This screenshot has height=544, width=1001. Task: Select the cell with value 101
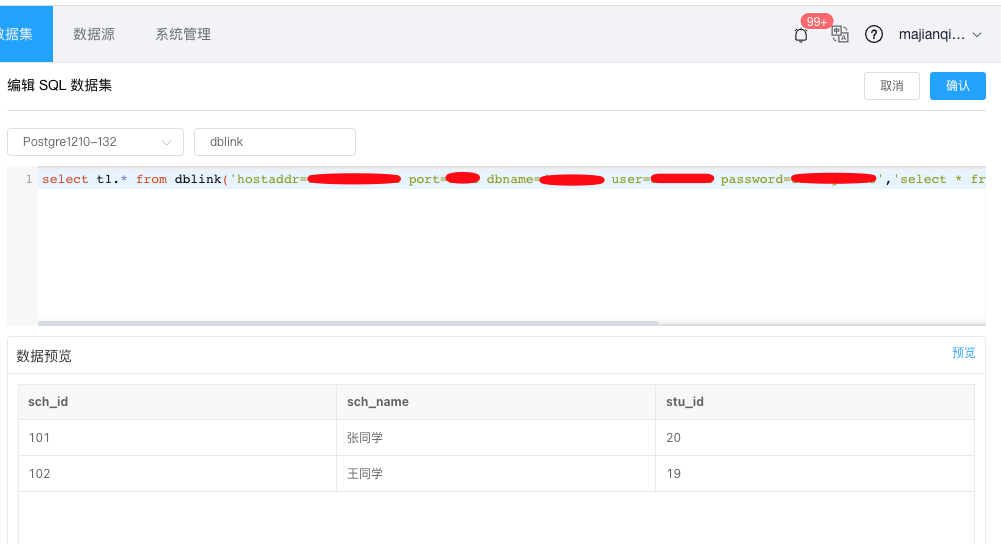pos(177,437)
